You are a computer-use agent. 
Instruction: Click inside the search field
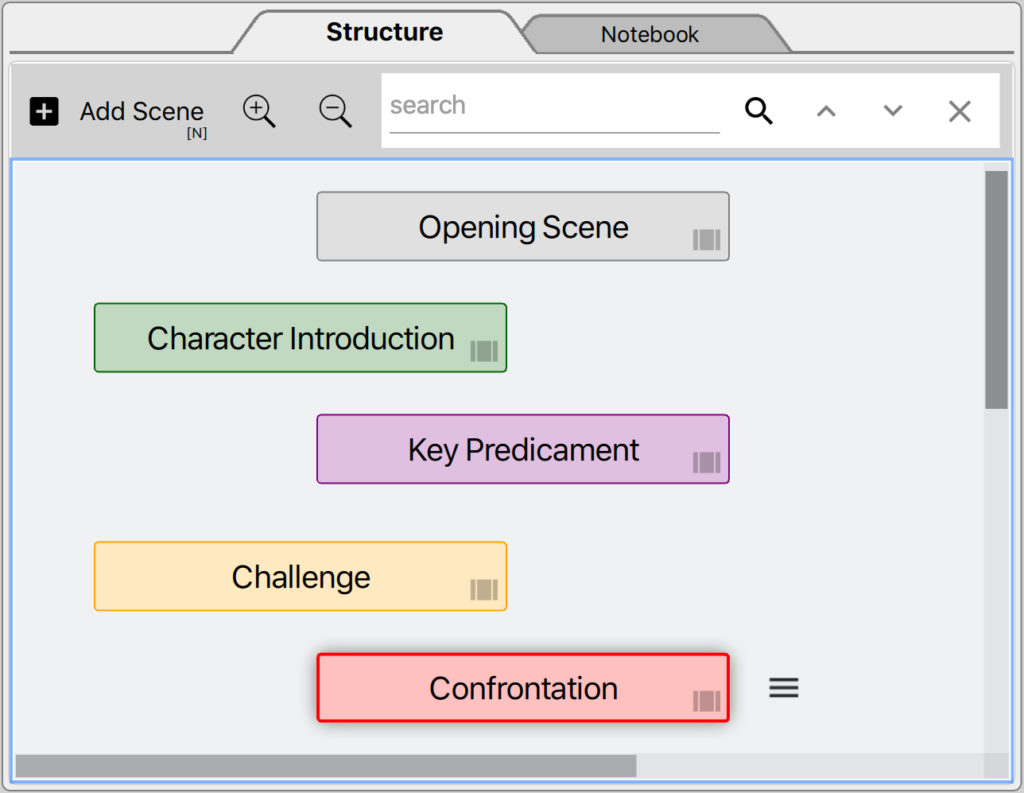pos(554,106)
